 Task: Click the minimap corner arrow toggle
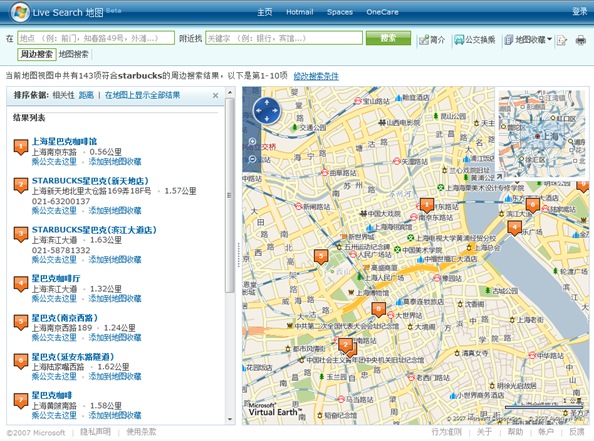499,176
